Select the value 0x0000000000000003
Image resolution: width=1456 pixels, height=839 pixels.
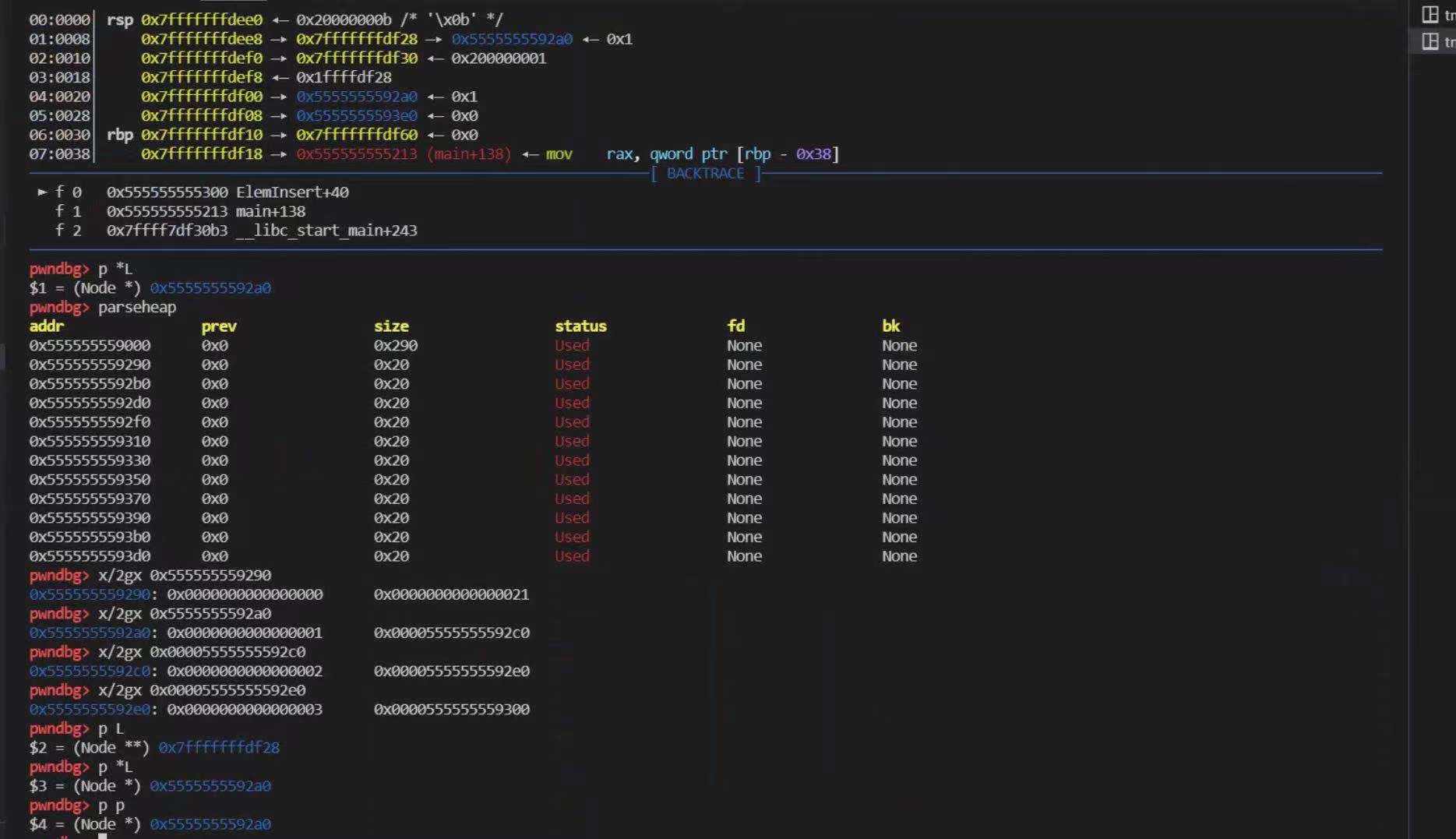coord(245,710)
